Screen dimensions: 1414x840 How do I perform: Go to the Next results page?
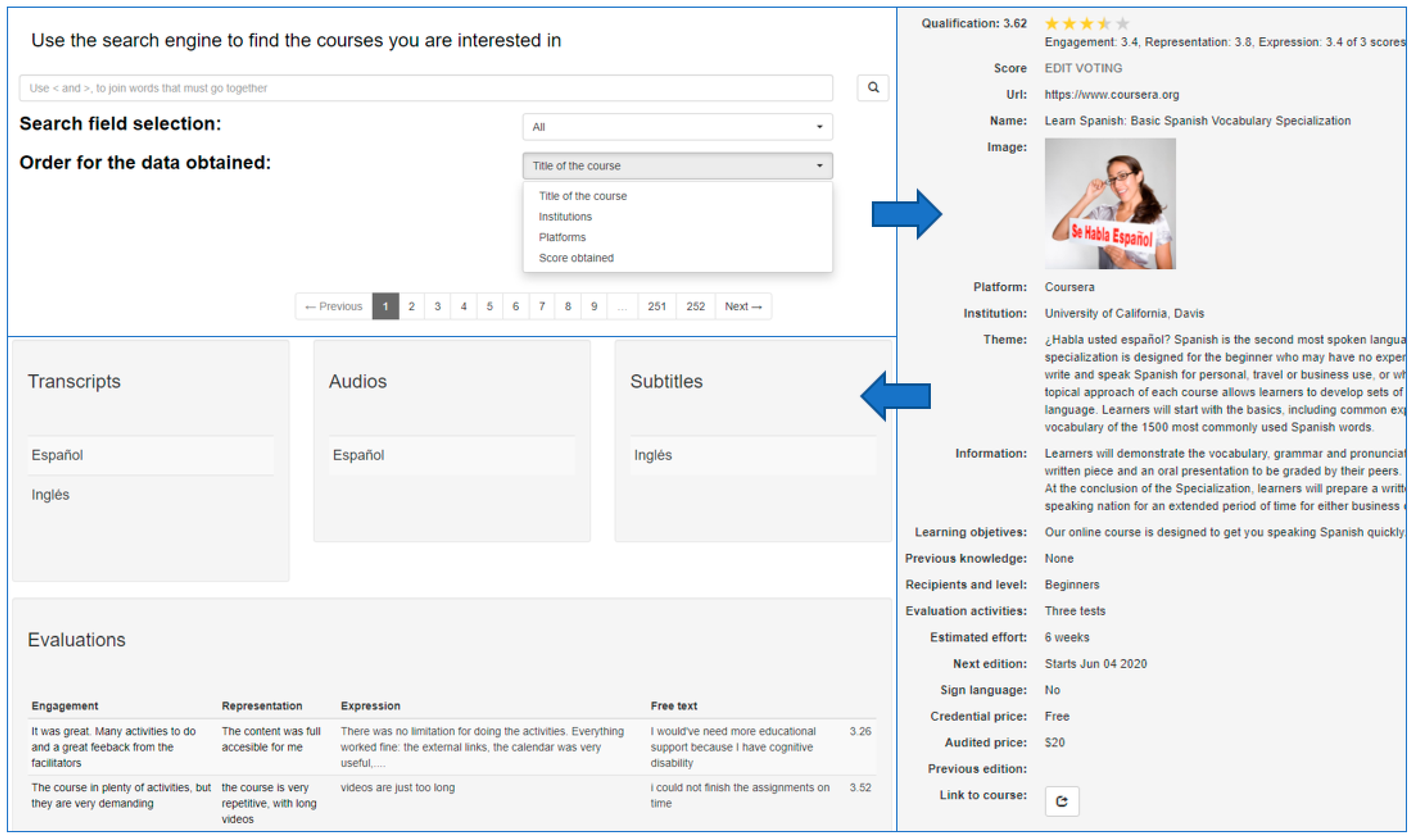coord(743,306)
